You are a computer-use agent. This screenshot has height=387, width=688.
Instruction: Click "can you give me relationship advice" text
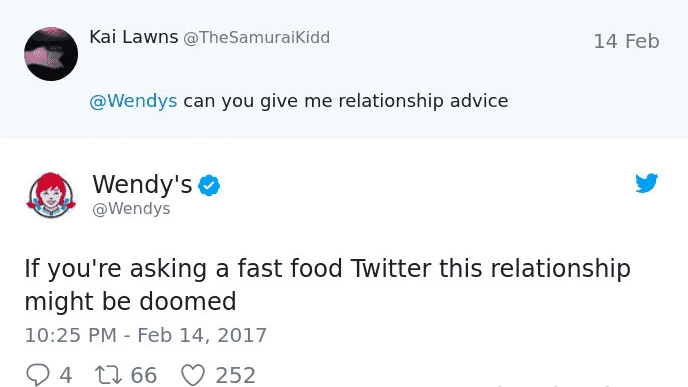(346, 101)
